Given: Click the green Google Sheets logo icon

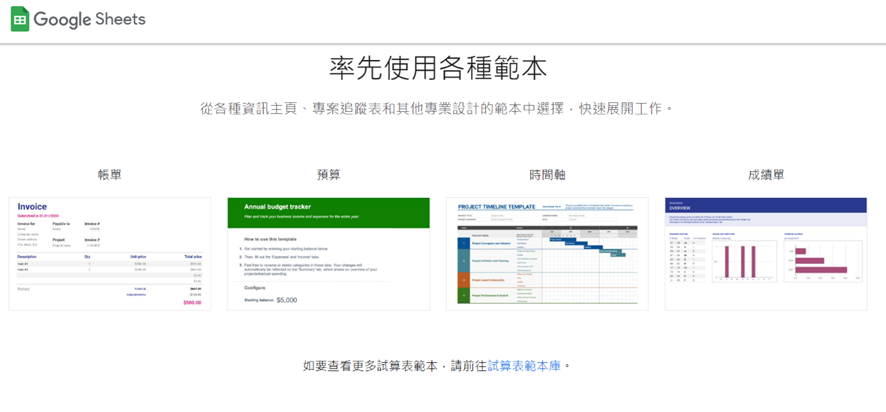Looking at the screenshot, I should coord(20,19).
